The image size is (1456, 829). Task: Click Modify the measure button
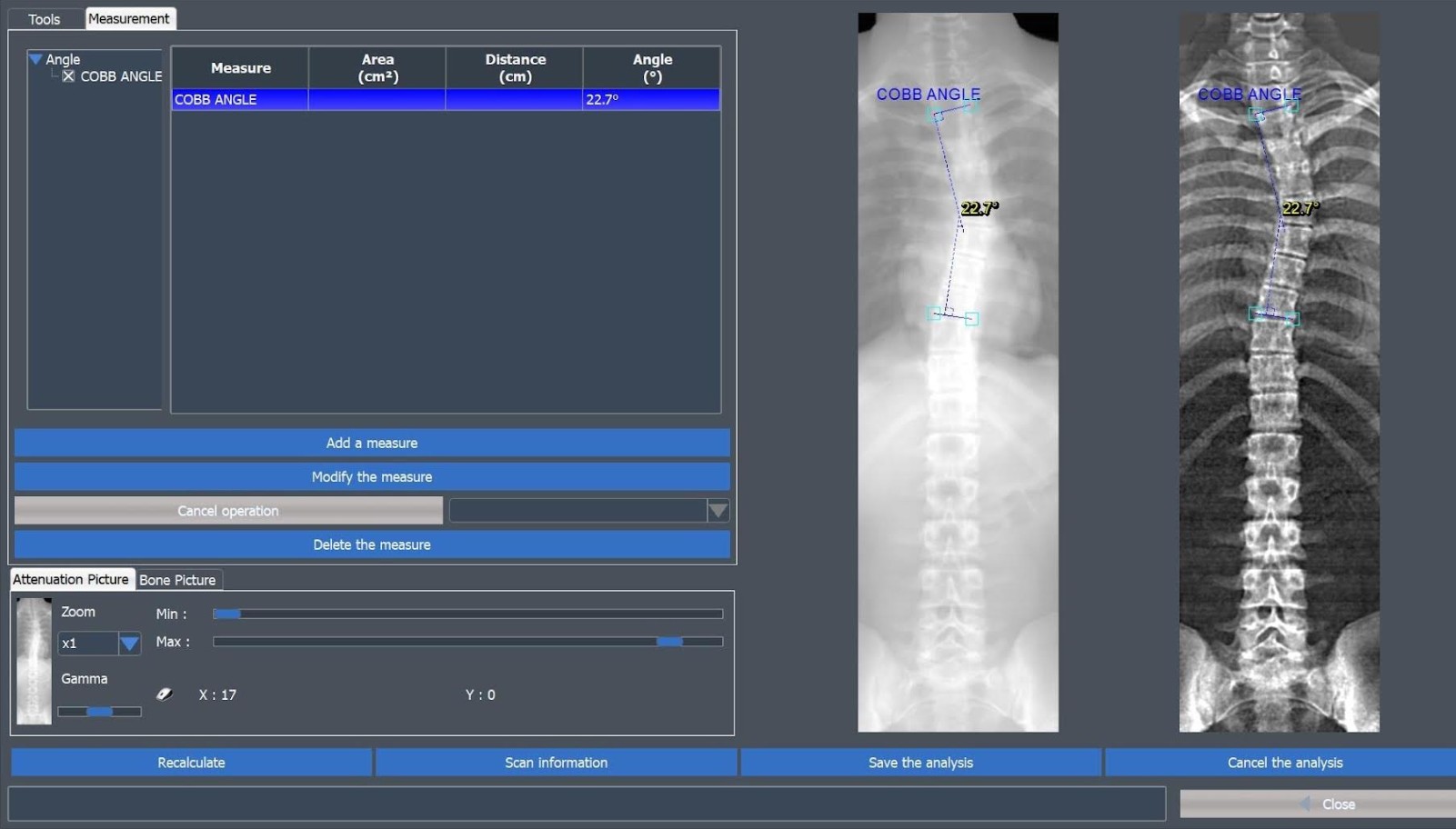(x=372, y=476)
